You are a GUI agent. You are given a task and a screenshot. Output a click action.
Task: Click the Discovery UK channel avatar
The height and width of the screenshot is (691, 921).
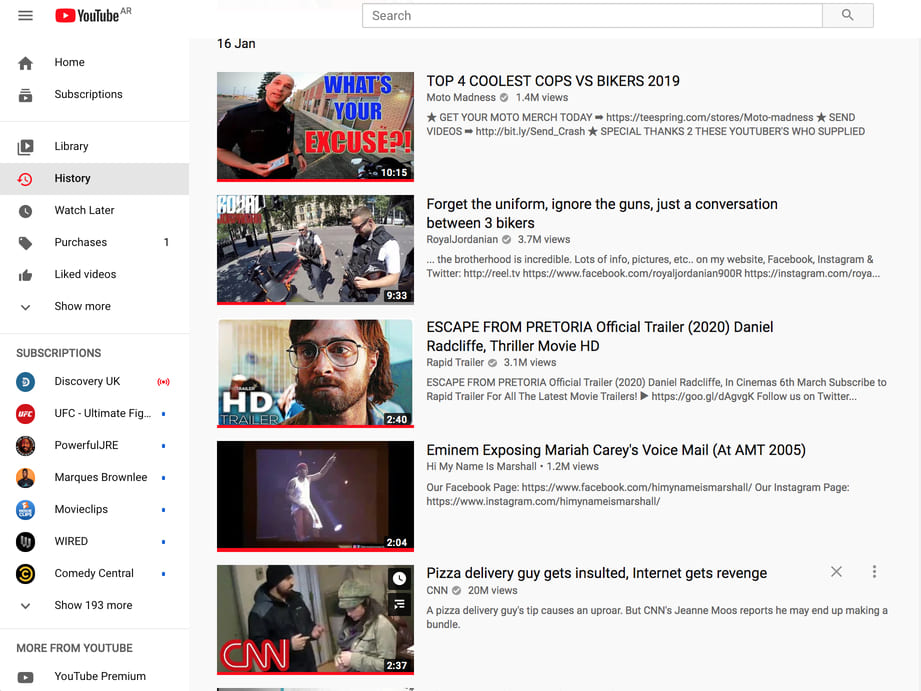tap(25, 382)
